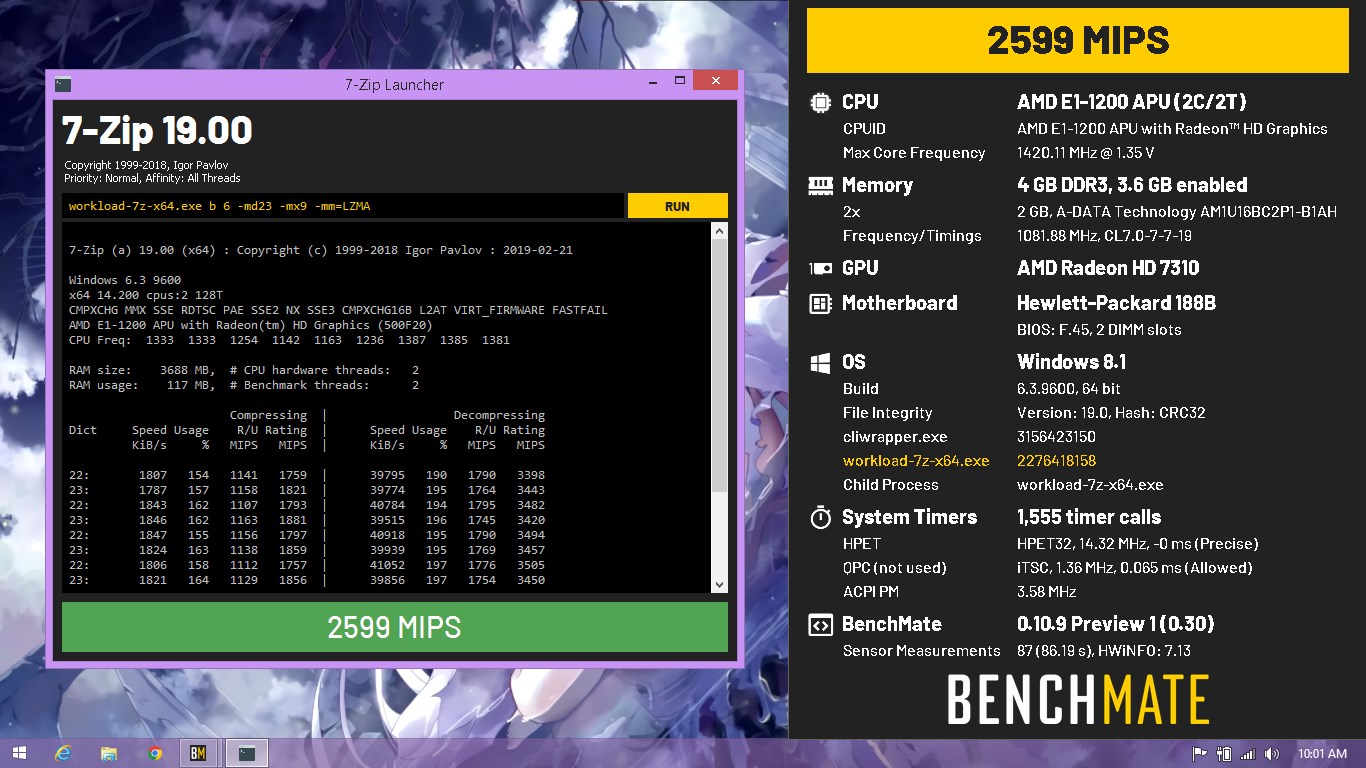Focus the workload command line input
The image size is (1366, 768).
point(342,206)
